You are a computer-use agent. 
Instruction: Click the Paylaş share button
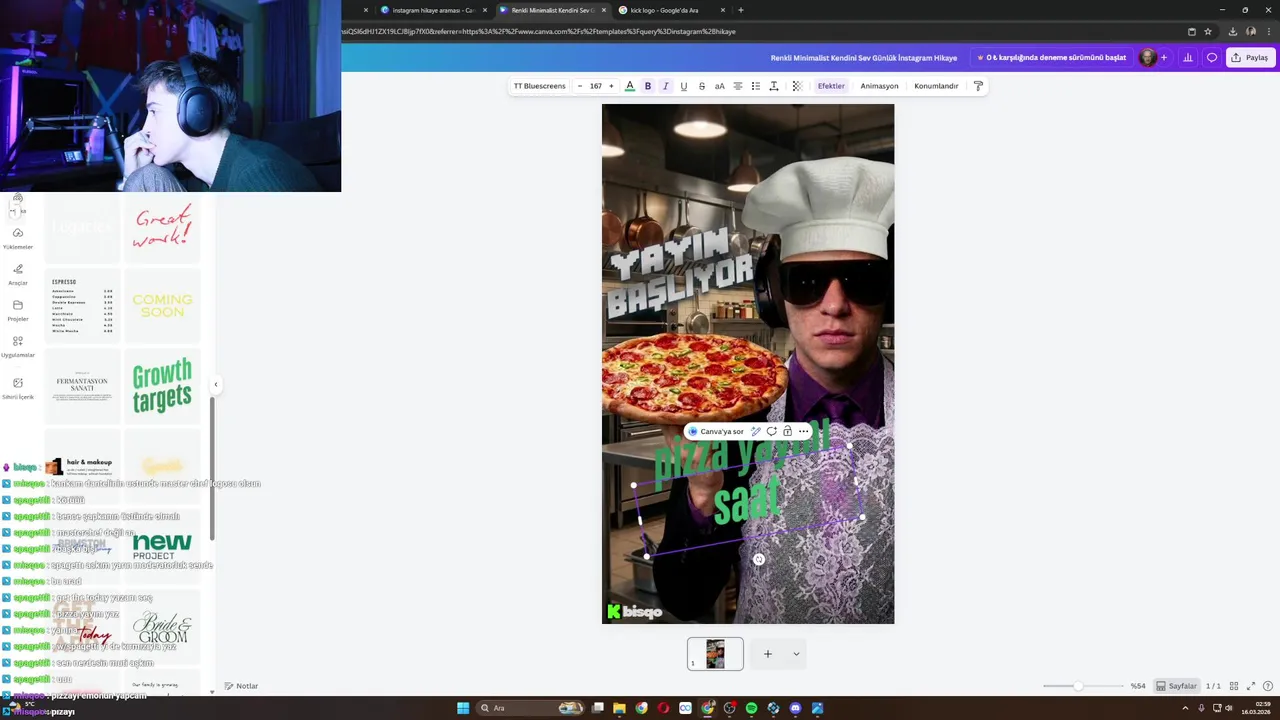tap(1250, 58)
